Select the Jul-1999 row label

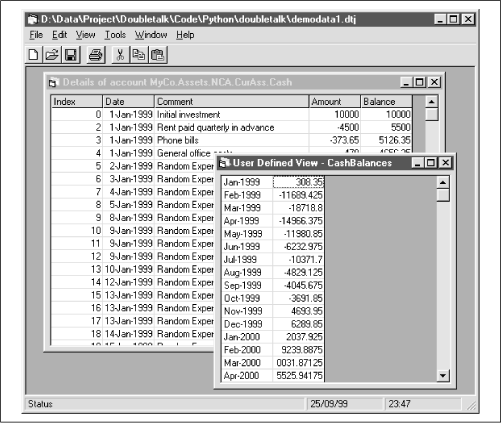[x=247, y=260]
